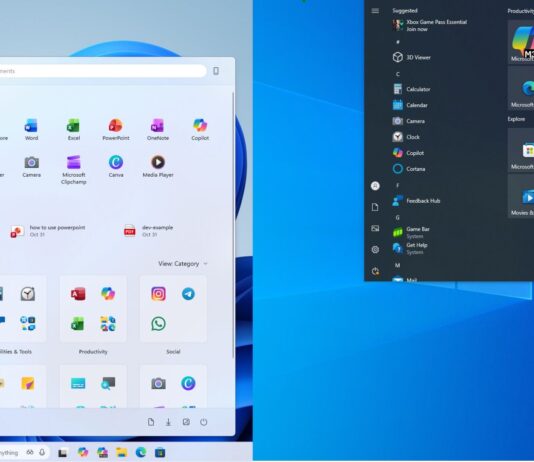Expand Utilities & Tools overflow app group
The height and width of the screenshot is (462, 534).
28,324
